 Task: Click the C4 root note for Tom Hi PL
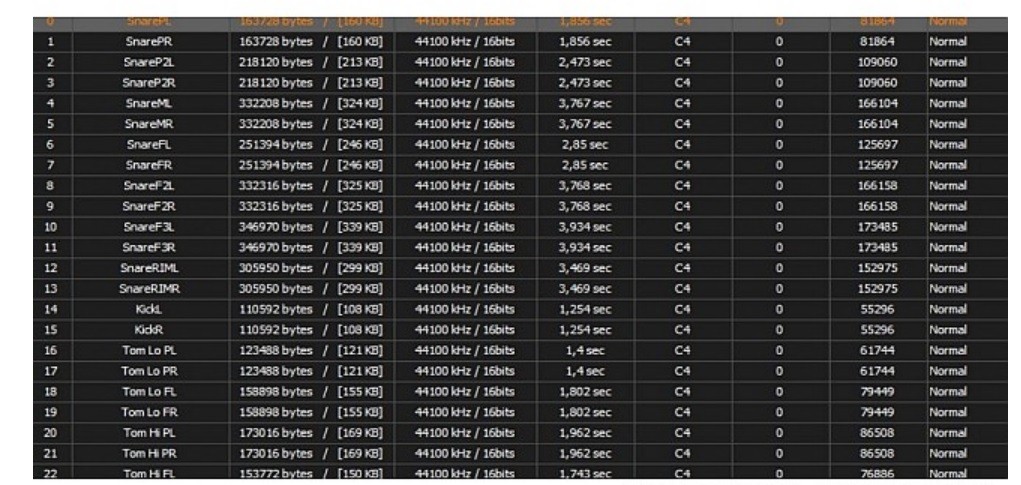click(683, 432)
